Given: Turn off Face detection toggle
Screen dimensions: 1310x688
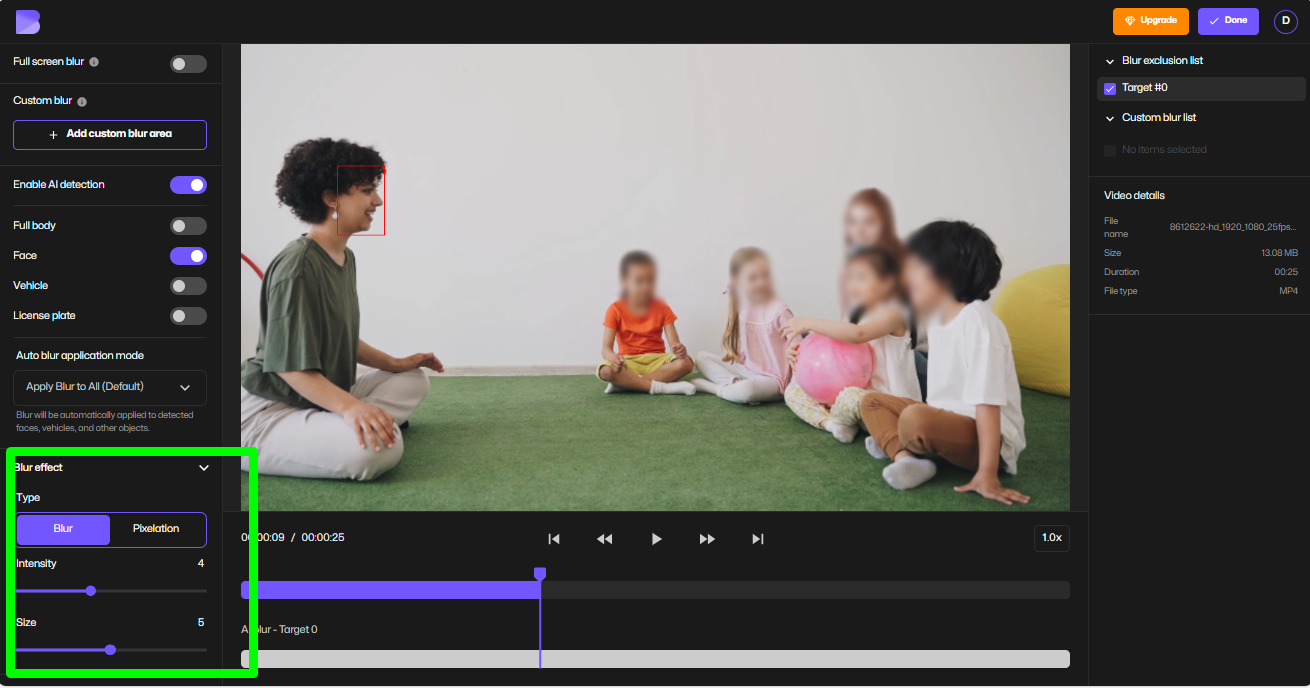Looking at the screenshot, I should click(188, 256).
